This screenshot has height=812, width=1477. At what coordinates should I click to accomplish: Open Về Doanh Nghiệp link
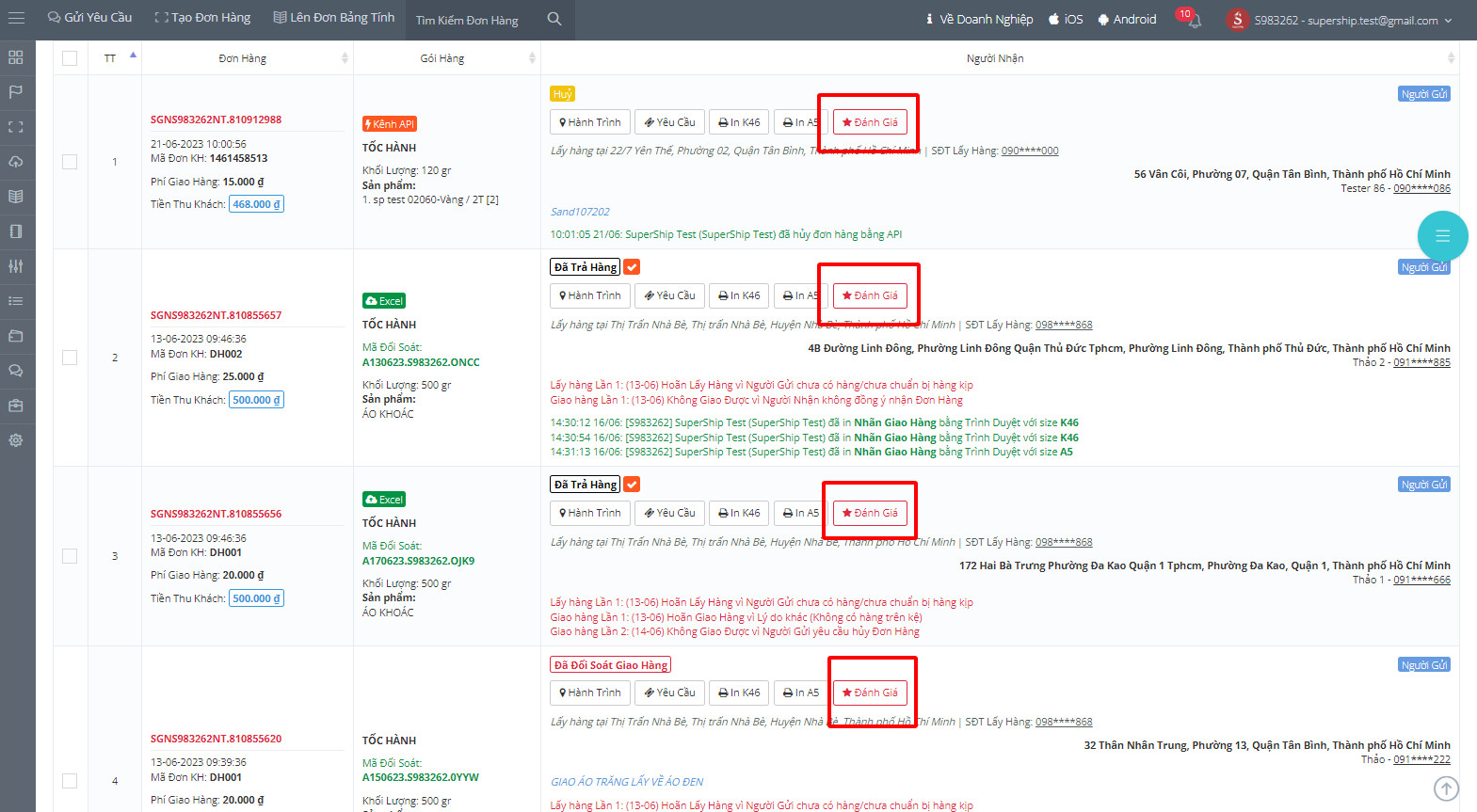point(979,19)
